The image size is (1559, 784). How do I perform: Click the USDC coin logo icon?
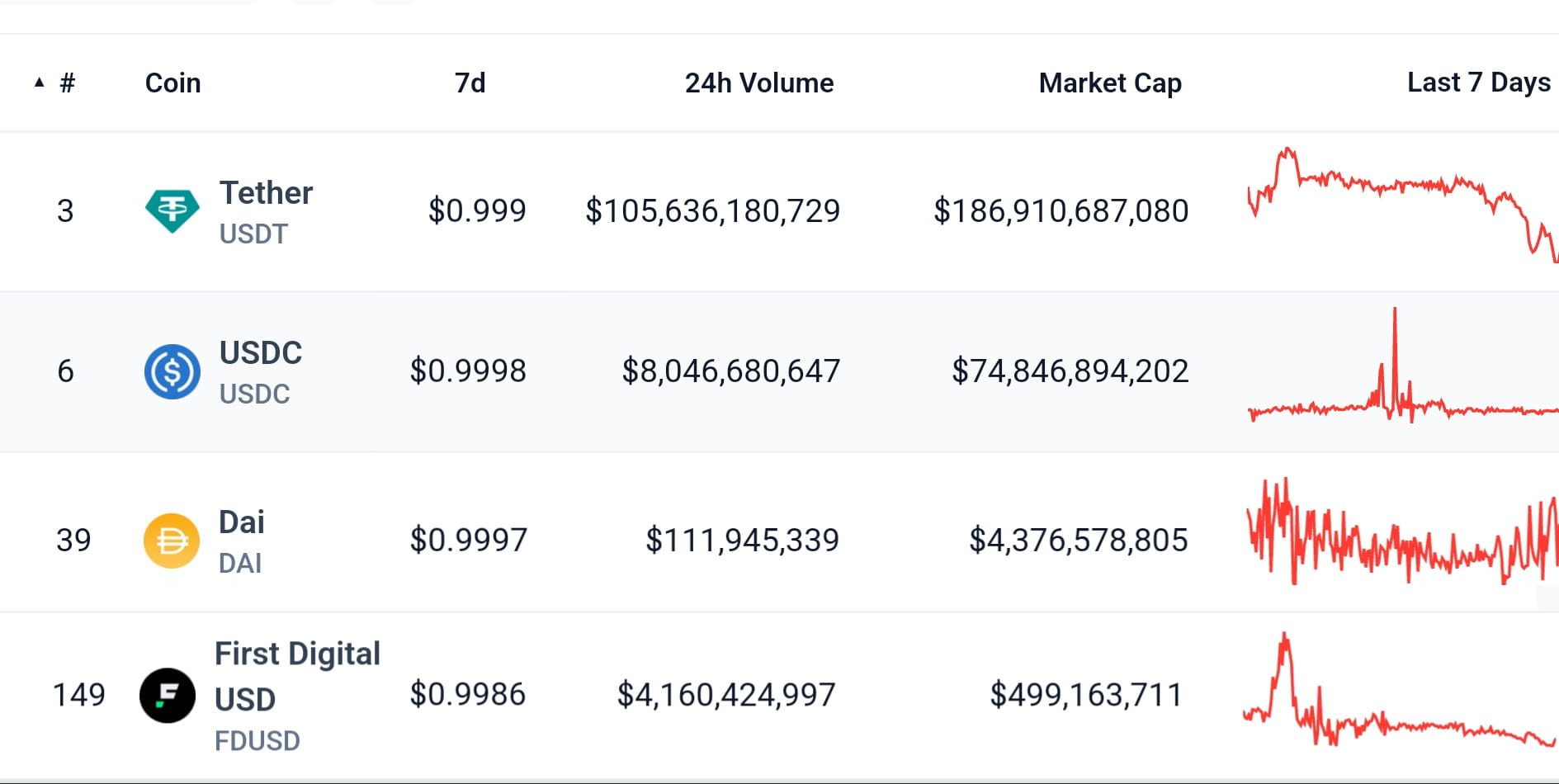172,371
